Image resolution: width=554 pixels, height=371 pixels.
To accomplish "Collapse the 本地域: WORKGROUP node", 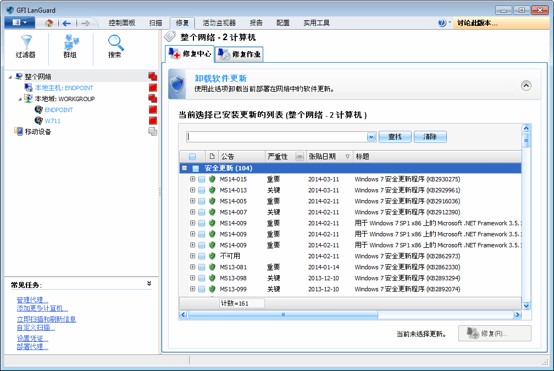I will point(20,99).
